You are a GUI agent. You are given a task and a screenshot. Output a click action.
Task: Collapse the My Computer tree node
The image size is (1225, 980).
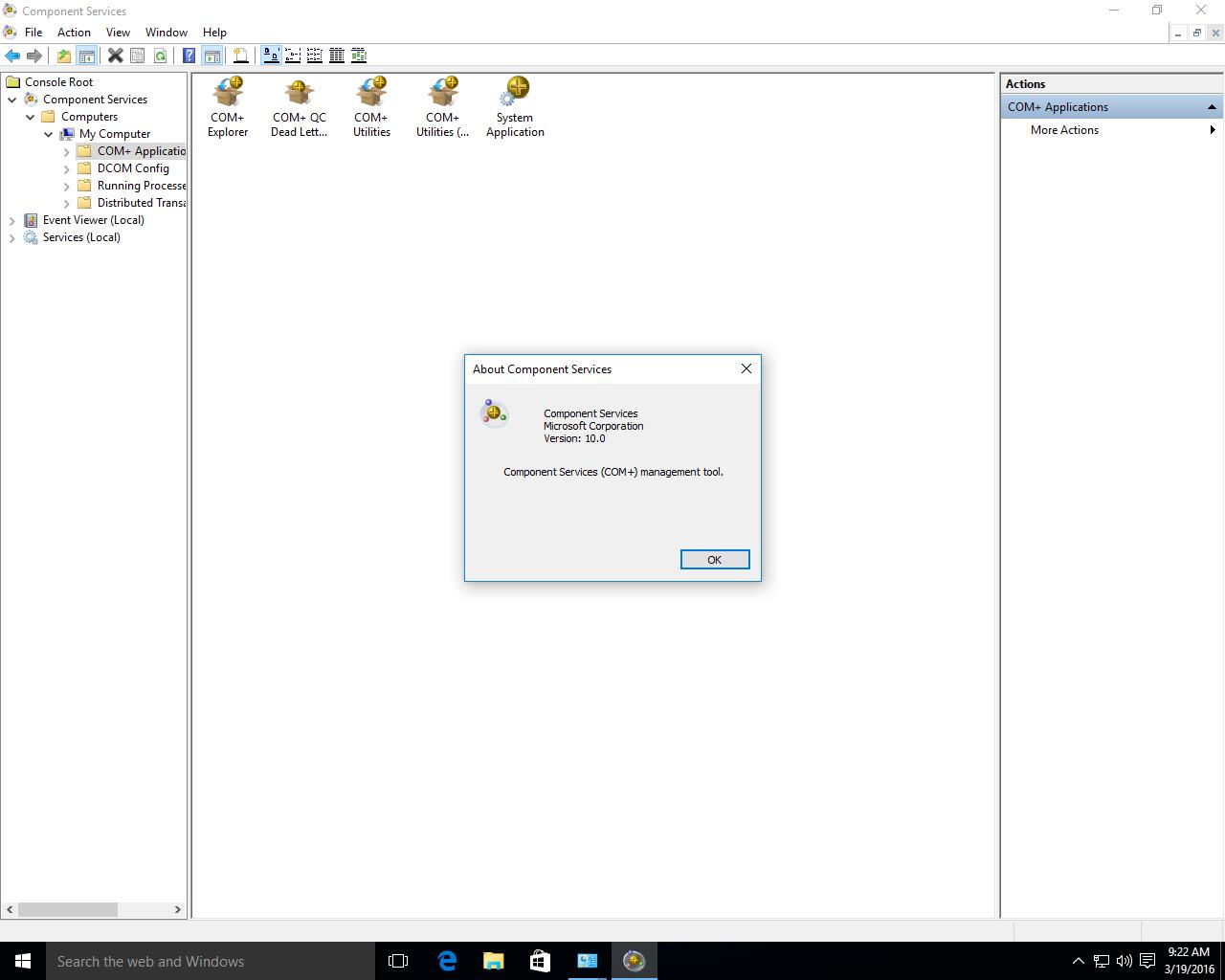click(x=49, y=134)
